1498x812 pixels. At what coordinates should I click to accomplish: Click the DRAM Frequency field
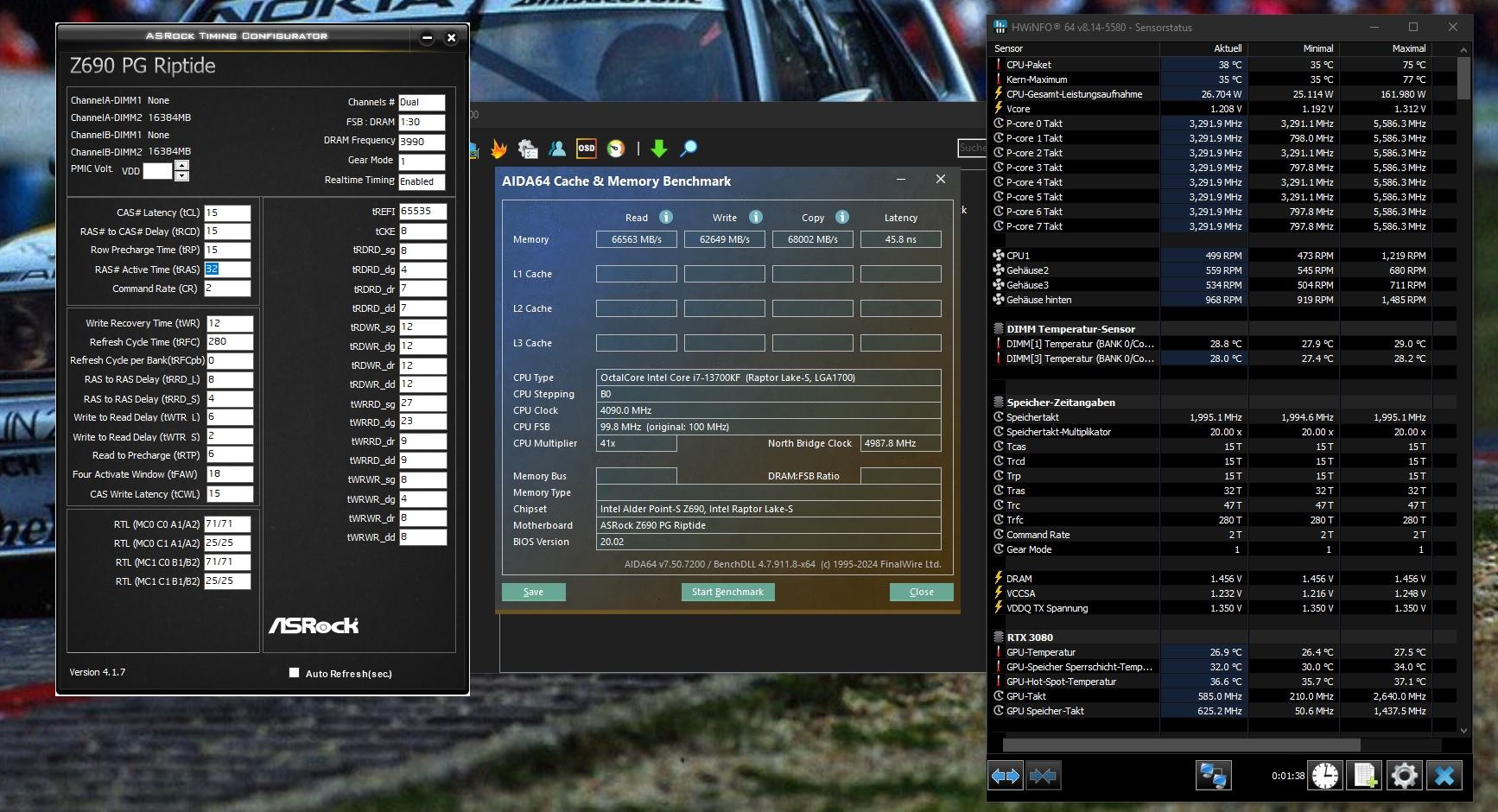click(422, 142)
